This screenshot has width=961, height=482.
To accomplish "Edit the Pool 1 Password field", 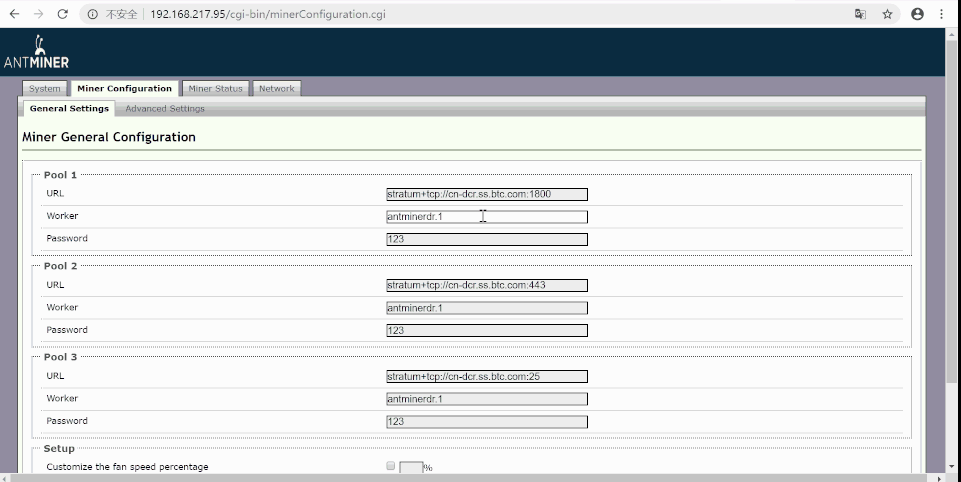I will click(487, 239).
